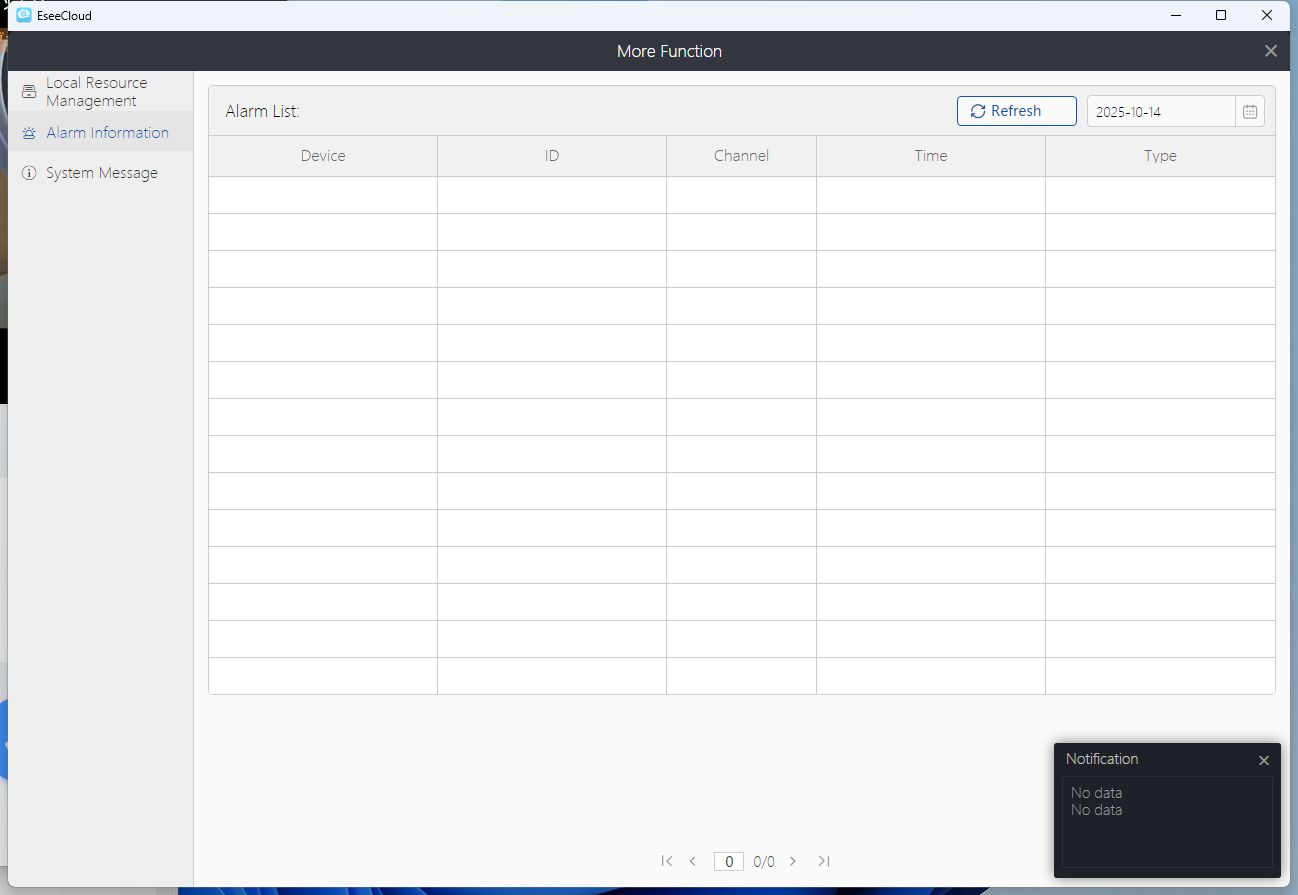Viewport: 1298px width, 895px height.
Task: Jump to the last page of alarms
Action: click(x=823, y=861)
